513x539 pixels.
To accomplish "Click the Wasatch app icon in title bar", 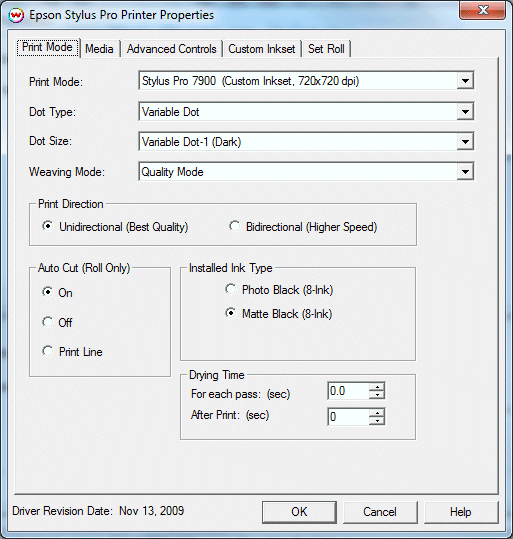I will click(16, 15).
